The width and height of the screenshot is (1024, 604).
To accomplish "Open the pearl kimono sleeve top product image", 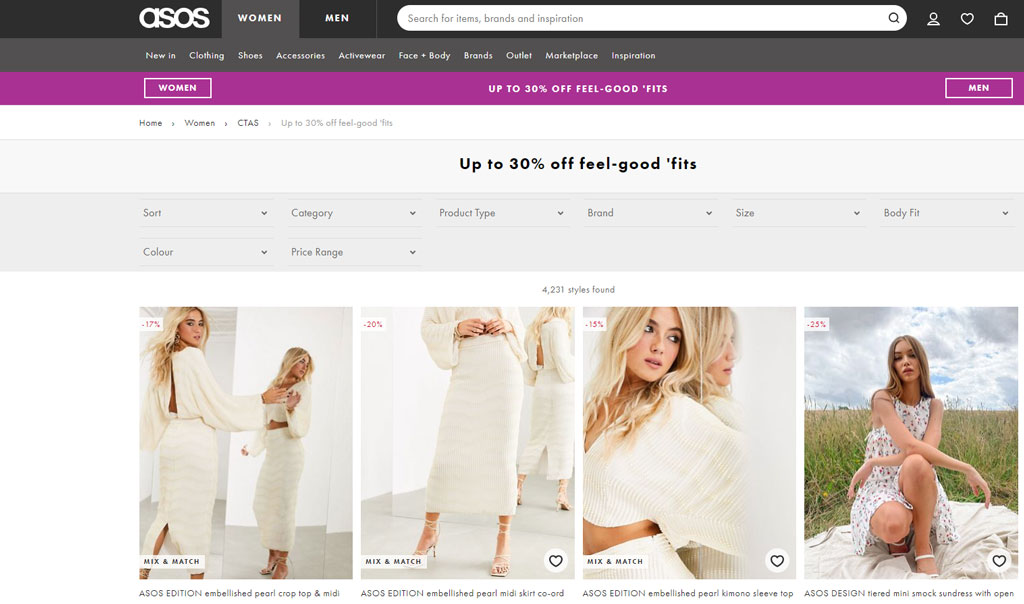I will [x=689, y=443].
